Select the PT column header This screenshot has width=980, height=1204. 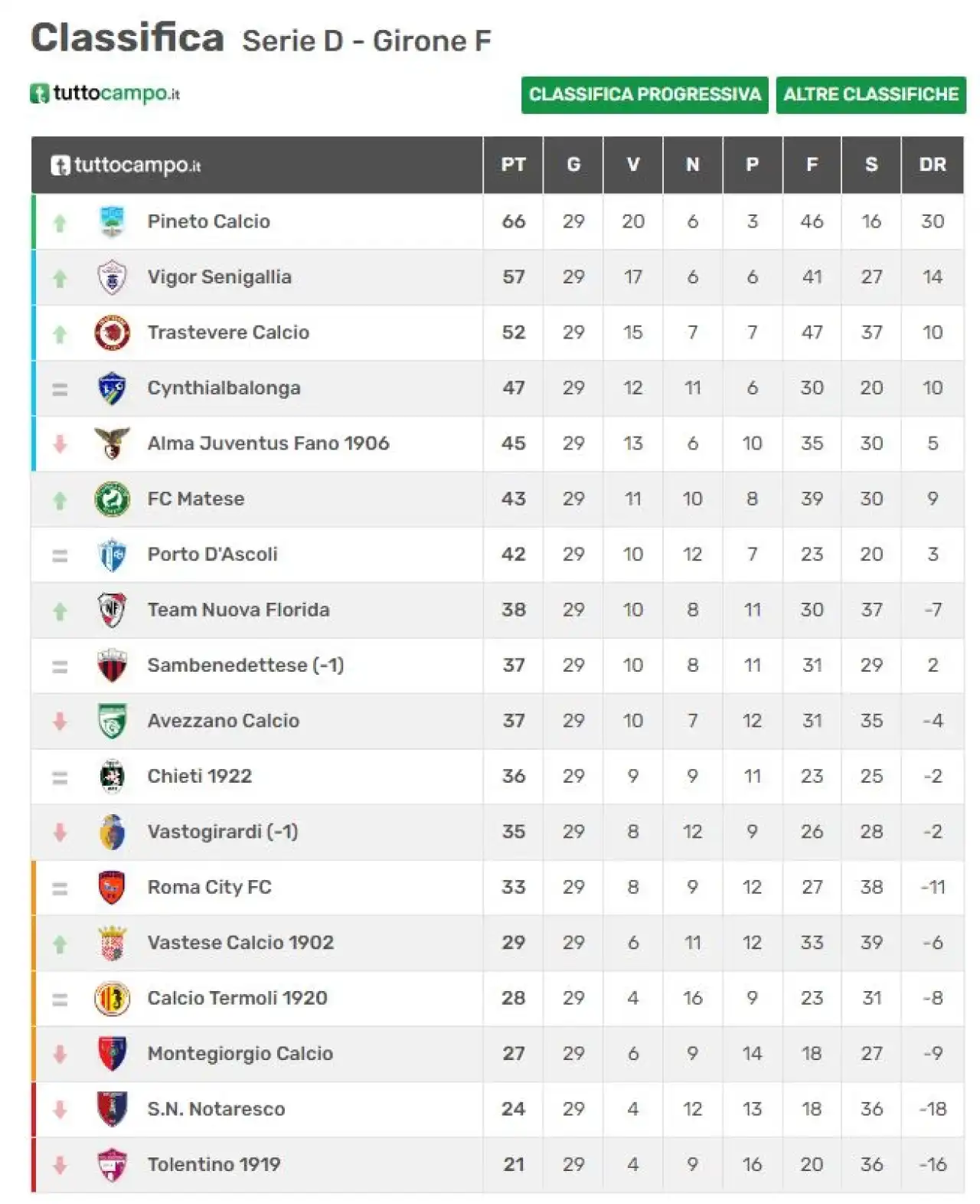click(513, 165)
